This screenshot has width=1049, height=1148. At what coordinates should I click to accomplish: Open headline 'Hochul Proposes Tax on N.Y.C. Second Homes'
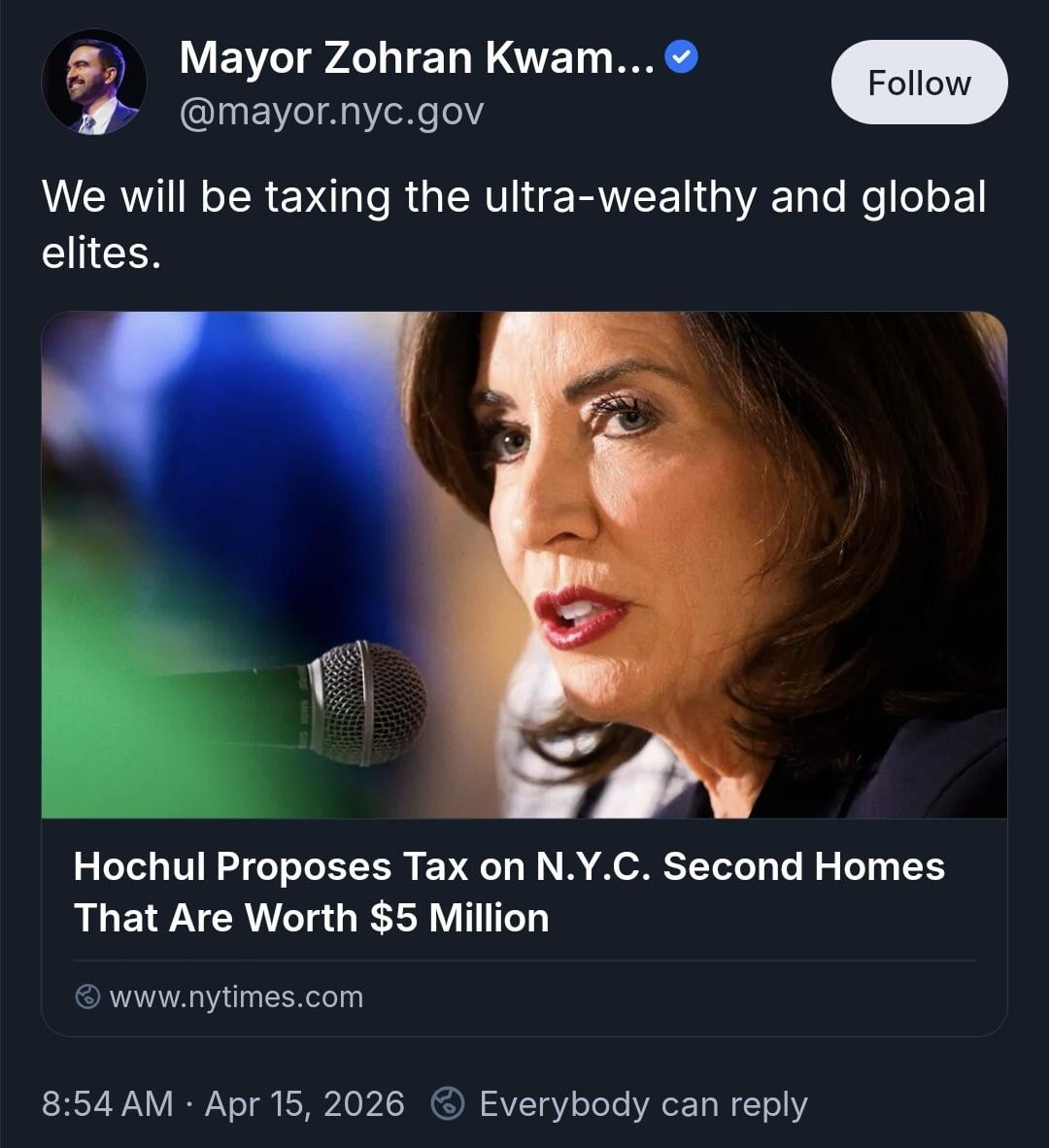509,866
